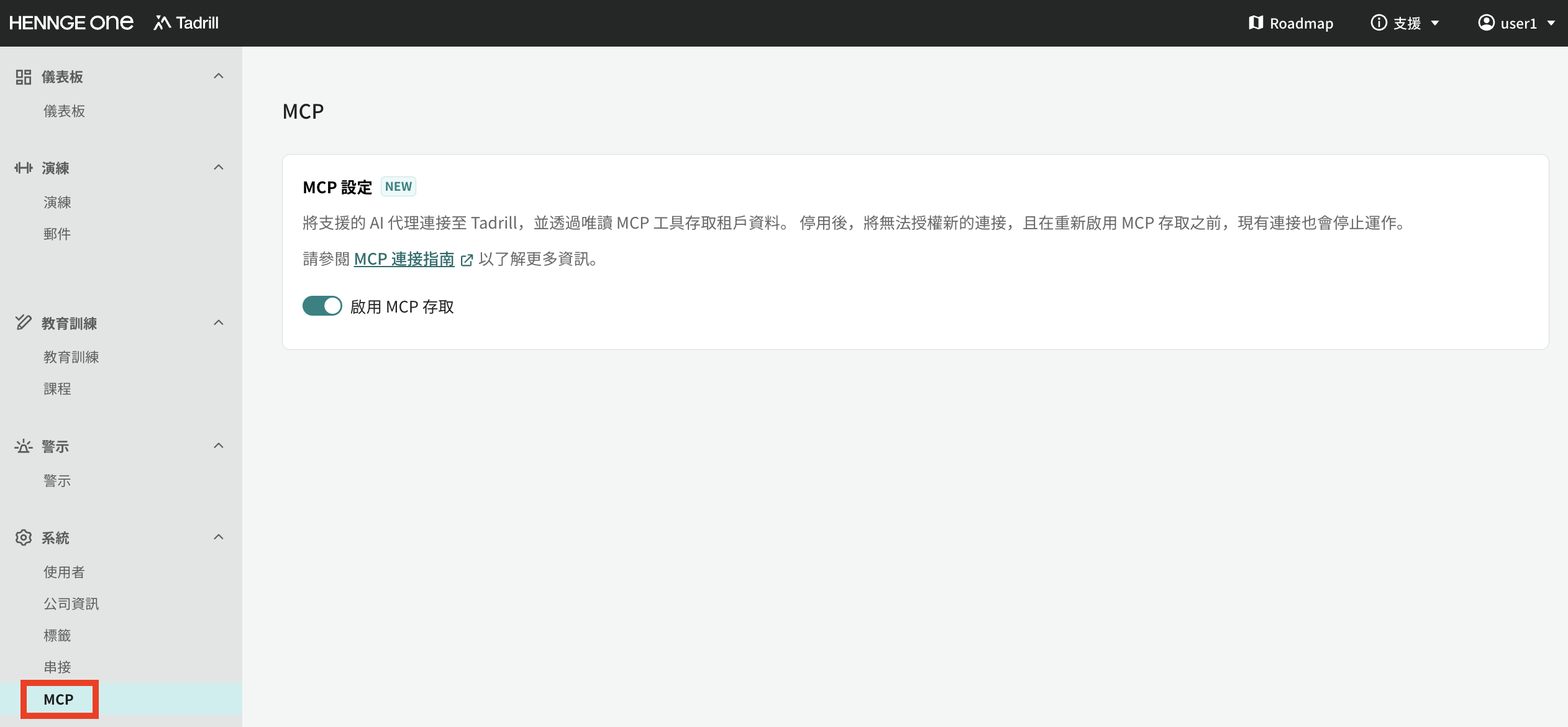Click the 啟用 MCP 存取 label text
Image resolution: width=1568 pixels, height=727 pixels.
click(x=403, y=307)
